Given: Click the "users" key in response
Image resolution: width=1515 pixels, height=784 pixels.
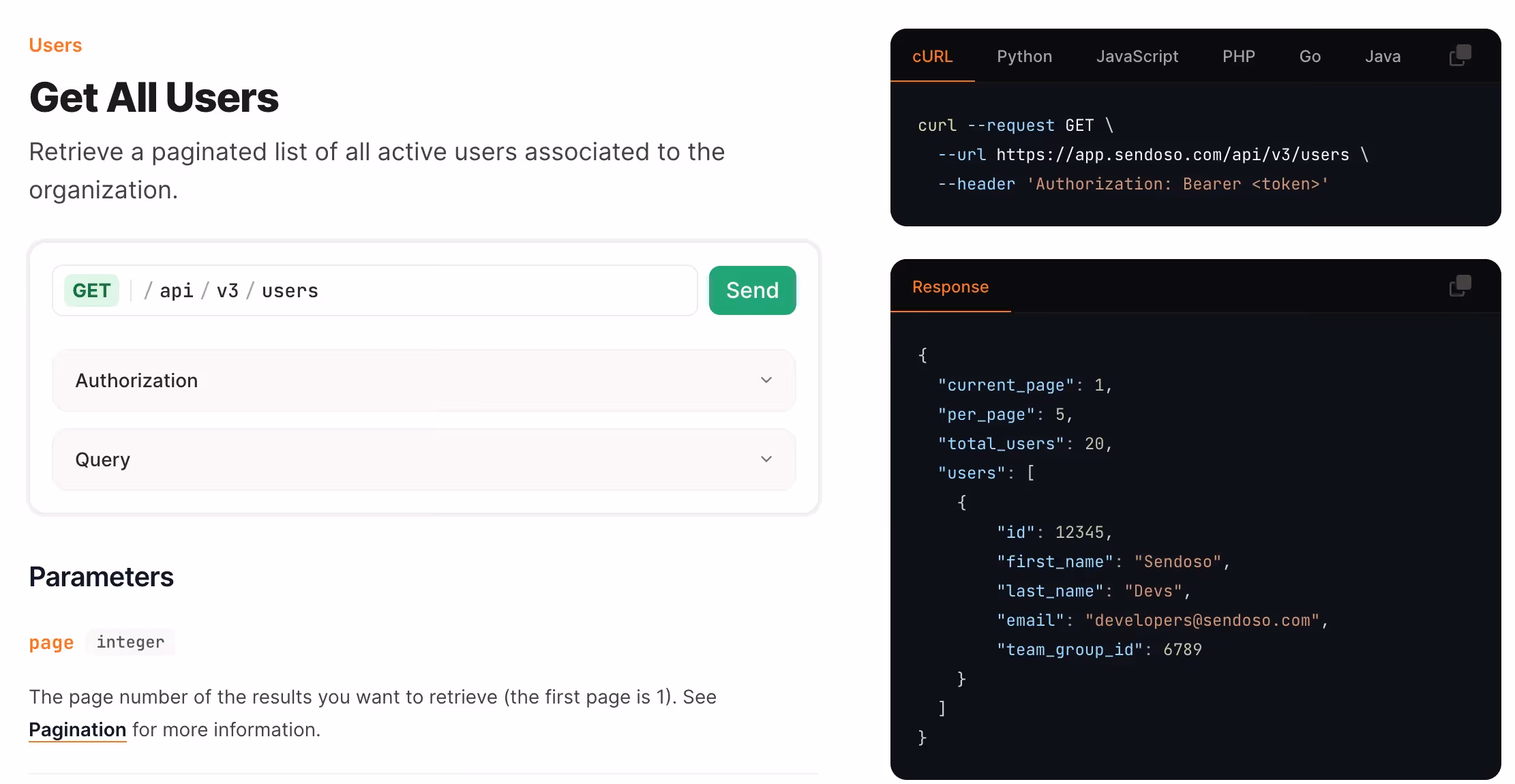Looking at the screenshot, I should 972,473.
